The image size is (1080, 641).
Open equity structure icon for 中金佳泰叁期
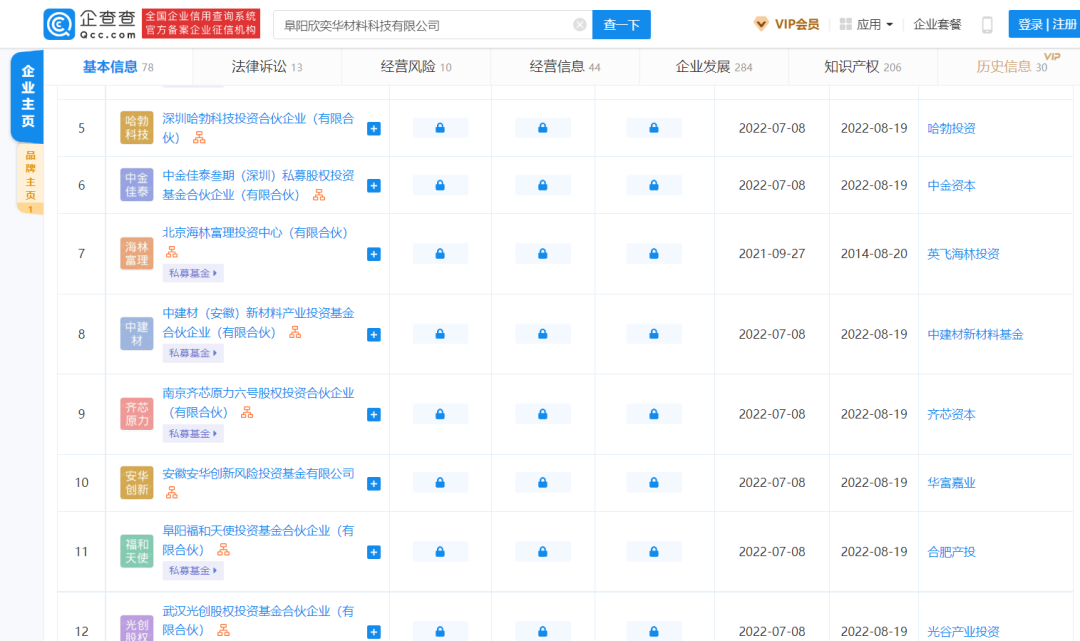click(319, 196)
